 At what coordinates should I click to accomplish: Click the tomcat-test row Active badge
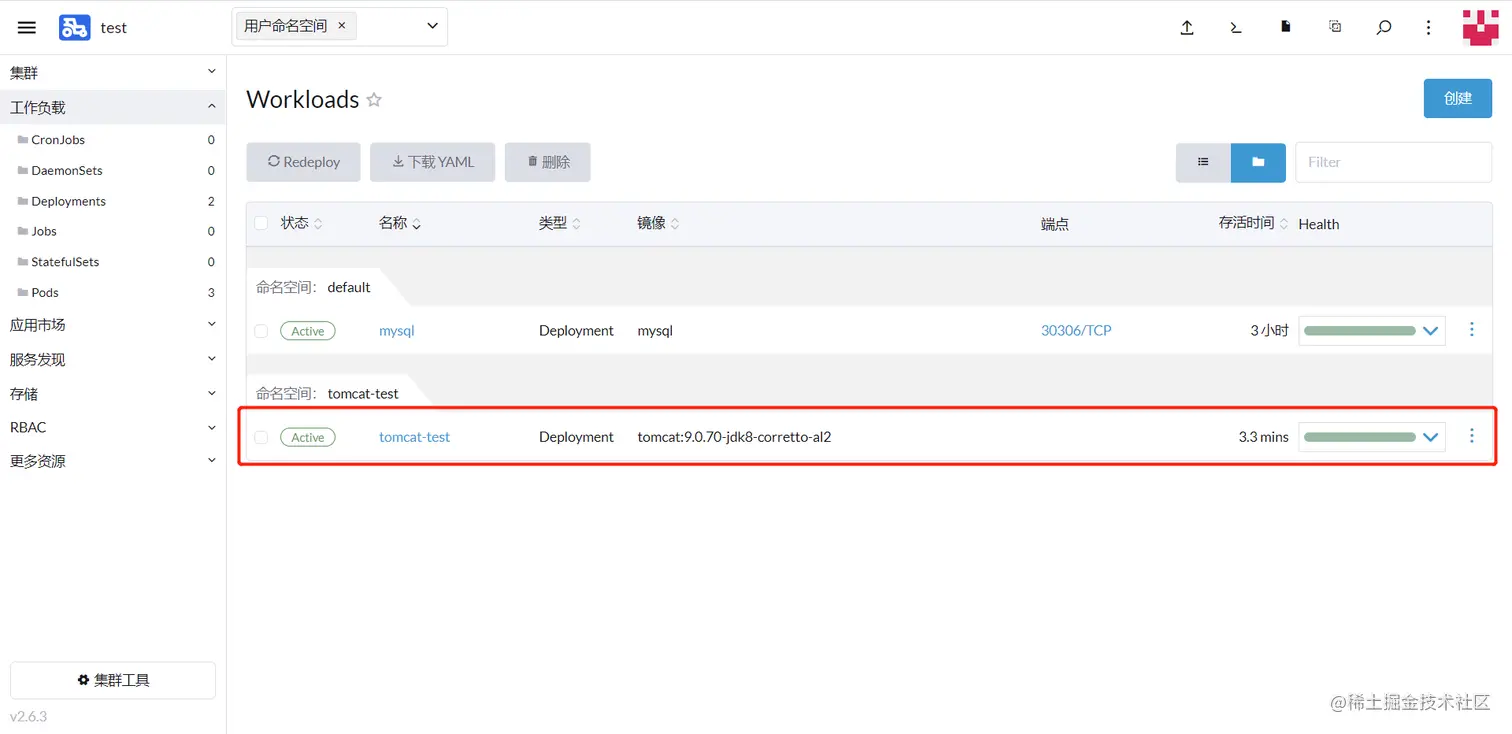click(x=308, y=437)
